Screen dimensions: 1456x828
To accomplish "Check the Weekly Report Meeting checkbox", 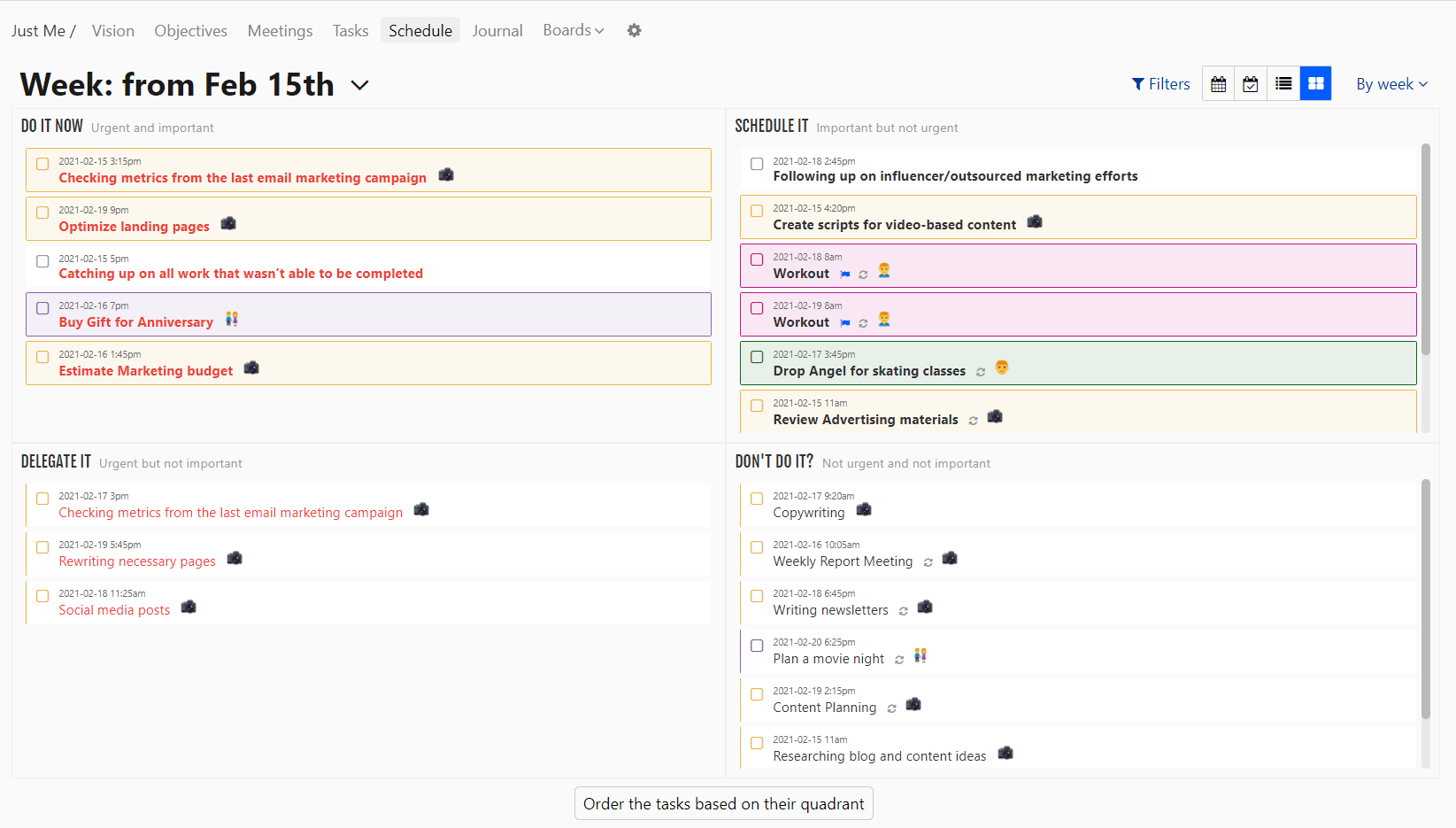I will click(x=757, y=547).
